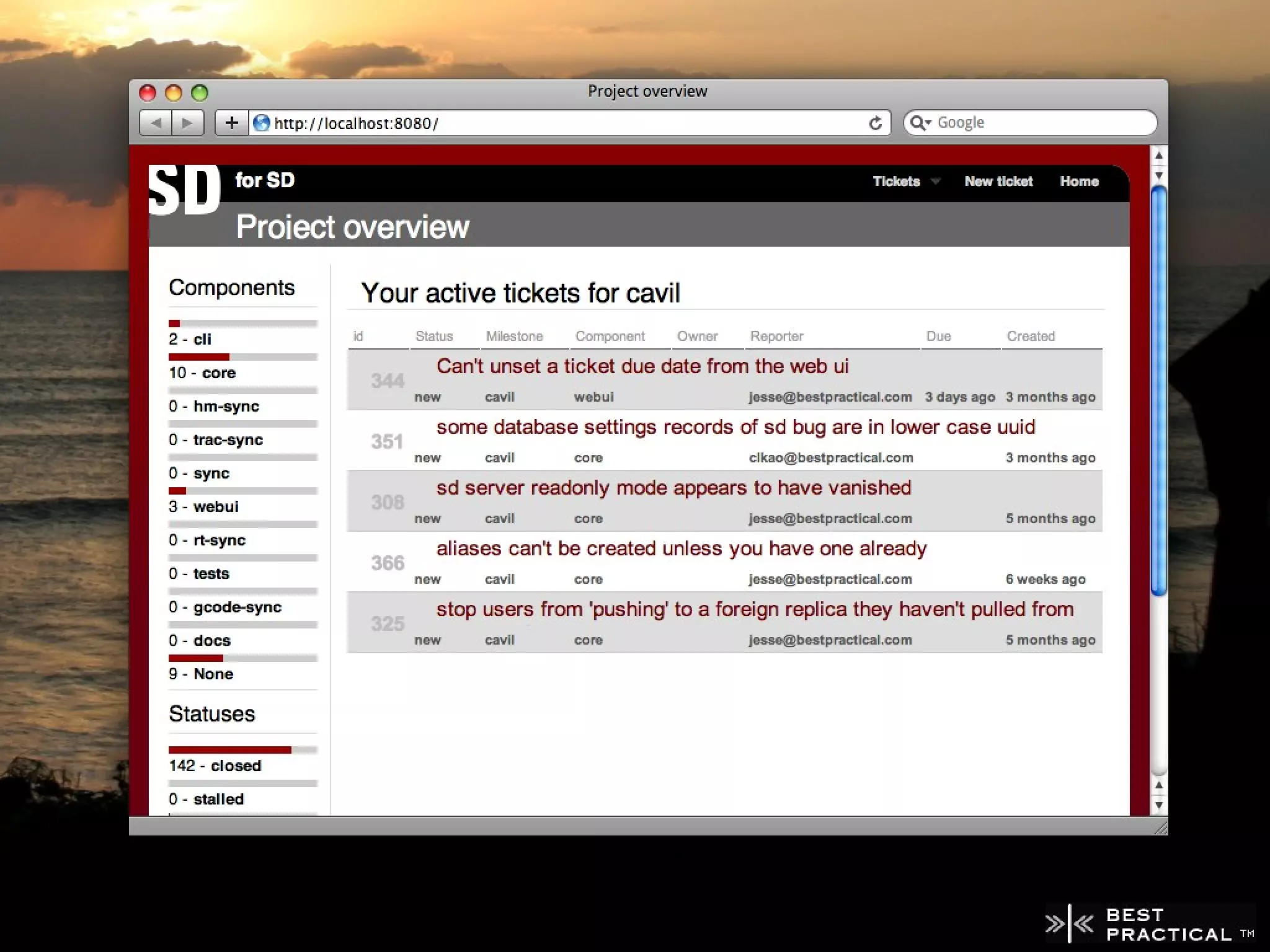Open ticket "sd server readonly mode appears to have vanished"
1270x952 pixels.
673,488
